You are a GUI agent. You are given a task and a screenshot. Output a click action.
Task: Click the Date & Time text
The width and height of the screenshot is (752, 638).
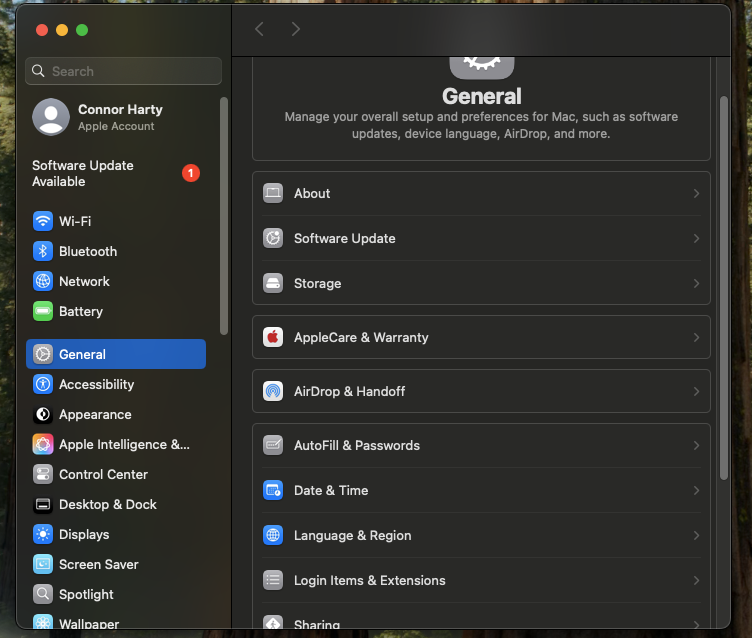(x=331, y=490)
